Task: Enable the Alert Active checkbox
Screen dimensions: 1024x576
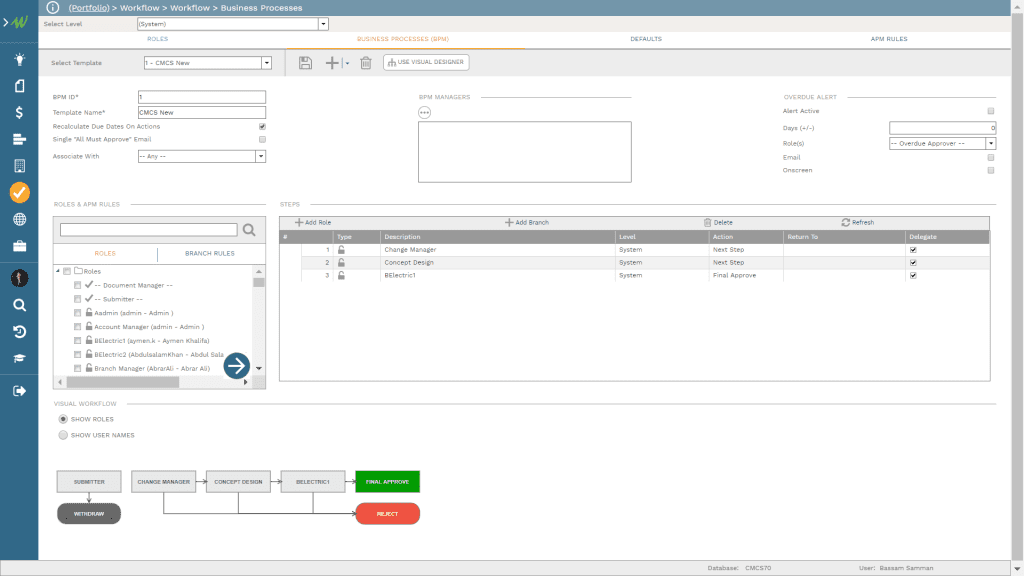Action: [991, 111]
